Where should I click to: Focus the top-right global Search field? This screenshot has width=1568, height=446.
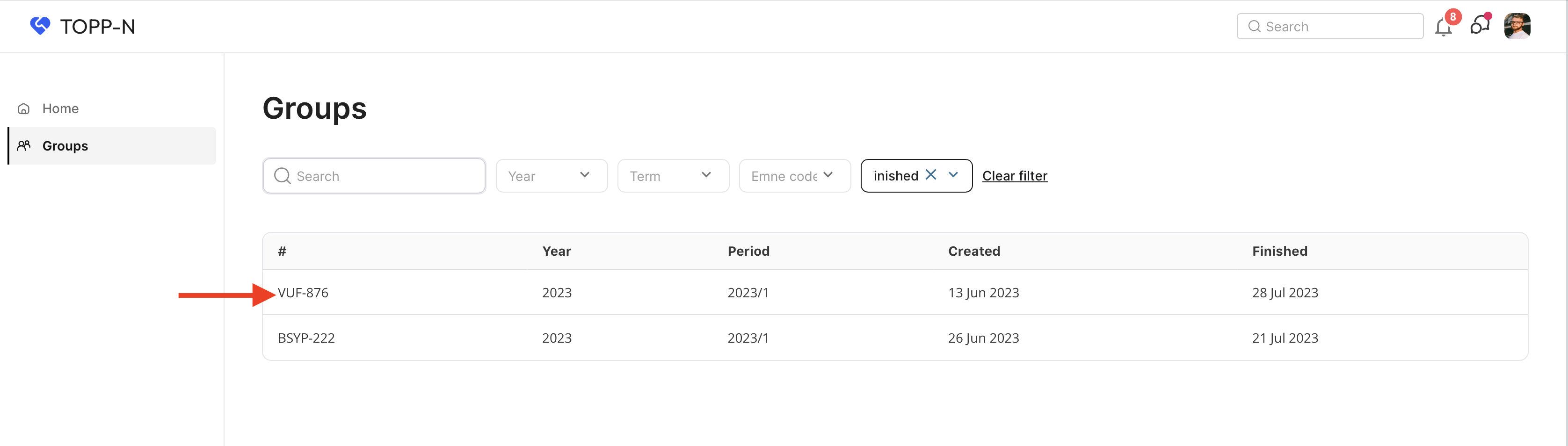1339,26
